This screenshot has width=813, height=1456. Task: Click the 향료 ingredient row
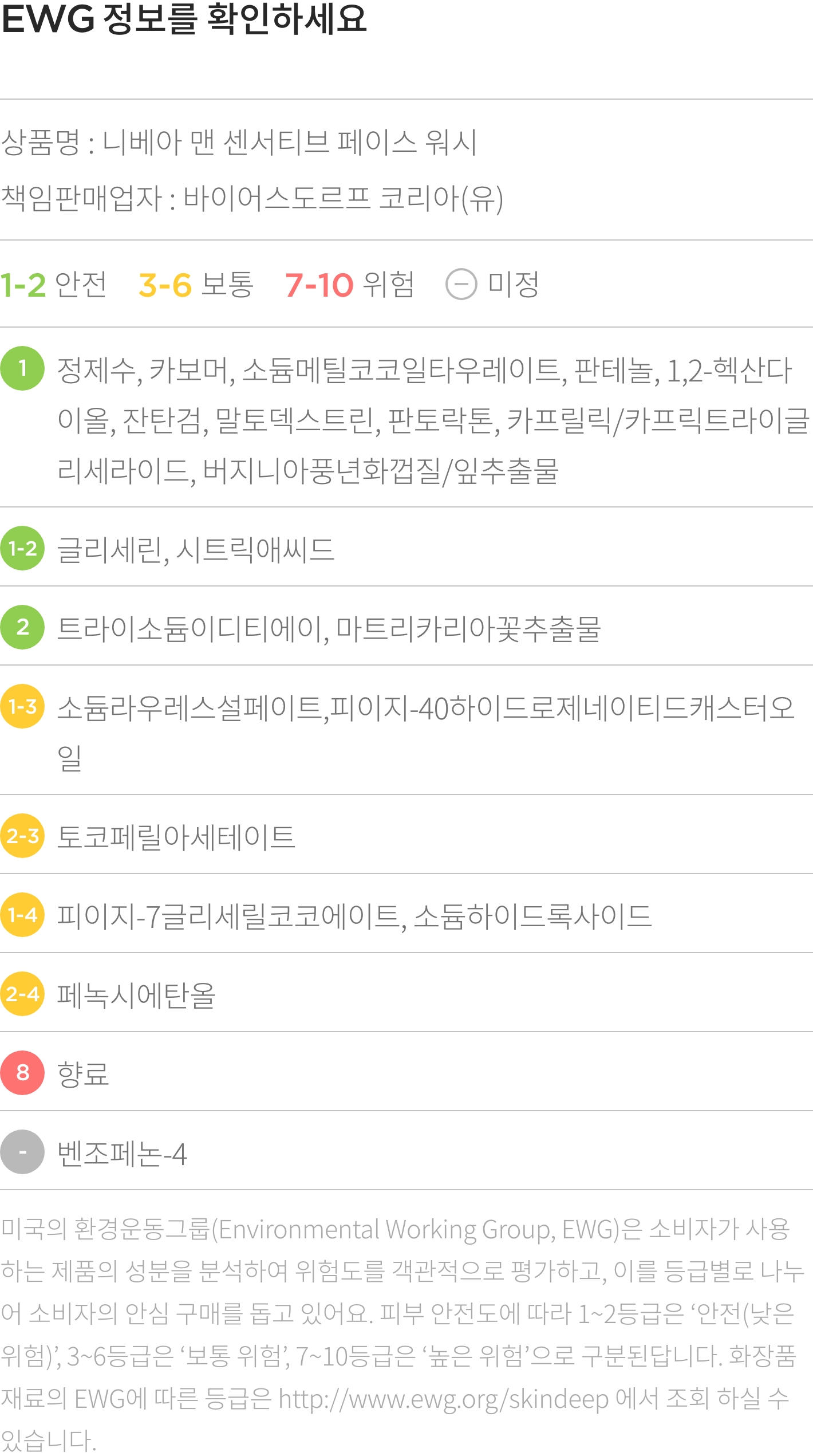pos(406,1073)
